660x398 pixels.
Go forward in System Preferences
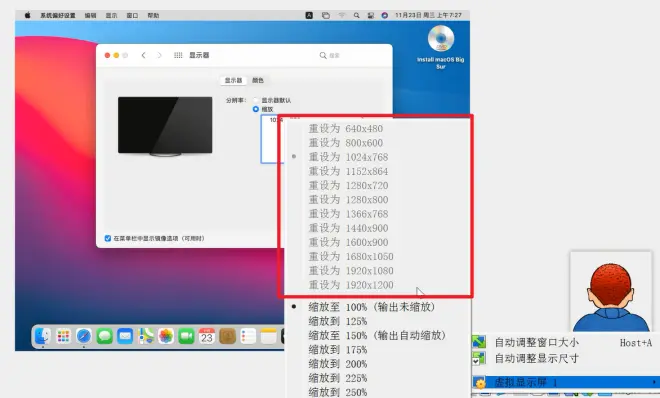159,55
